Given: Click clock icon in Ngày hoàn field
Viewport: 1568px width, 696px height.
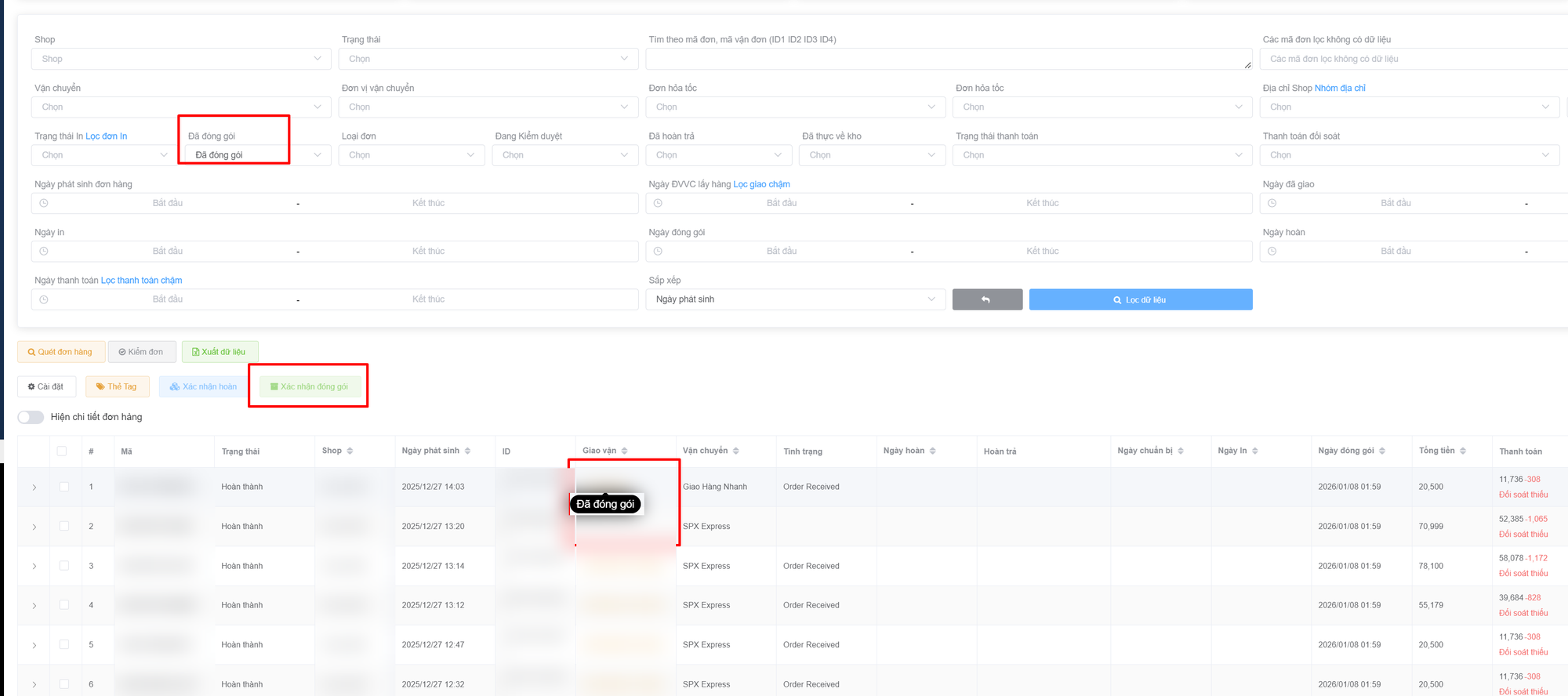Looking at the screenshot, I should point(1272,252).
